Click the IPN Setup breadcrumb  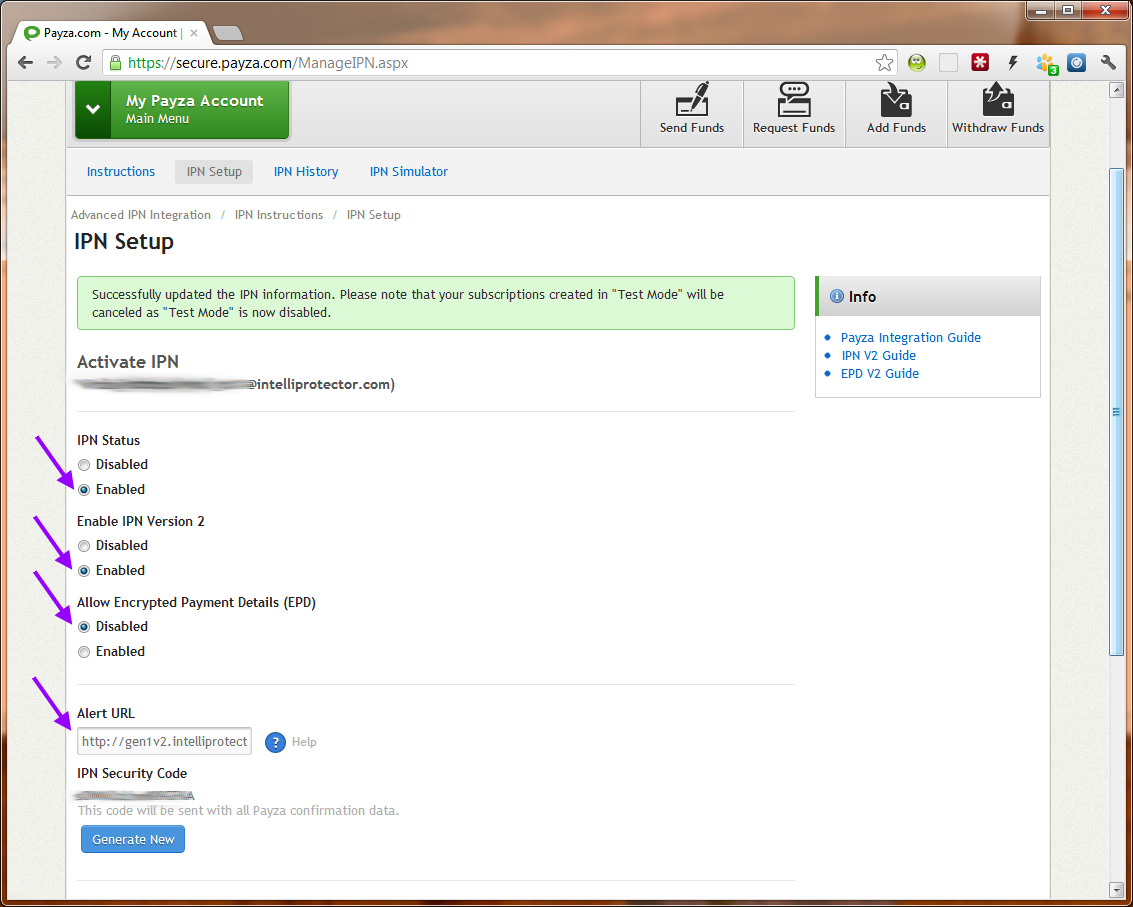coord(374,215)
